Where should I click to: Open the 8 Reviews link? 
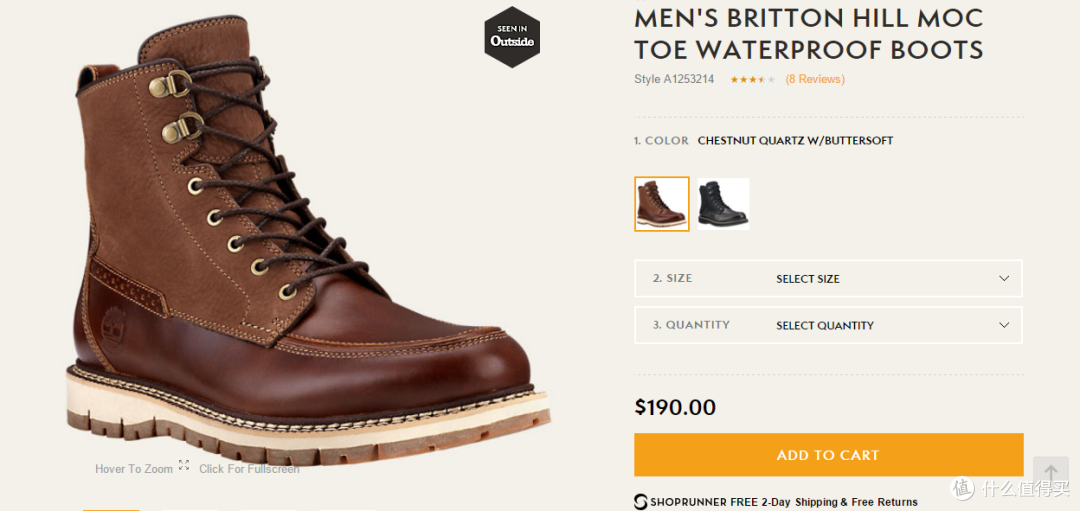[815, 79]
